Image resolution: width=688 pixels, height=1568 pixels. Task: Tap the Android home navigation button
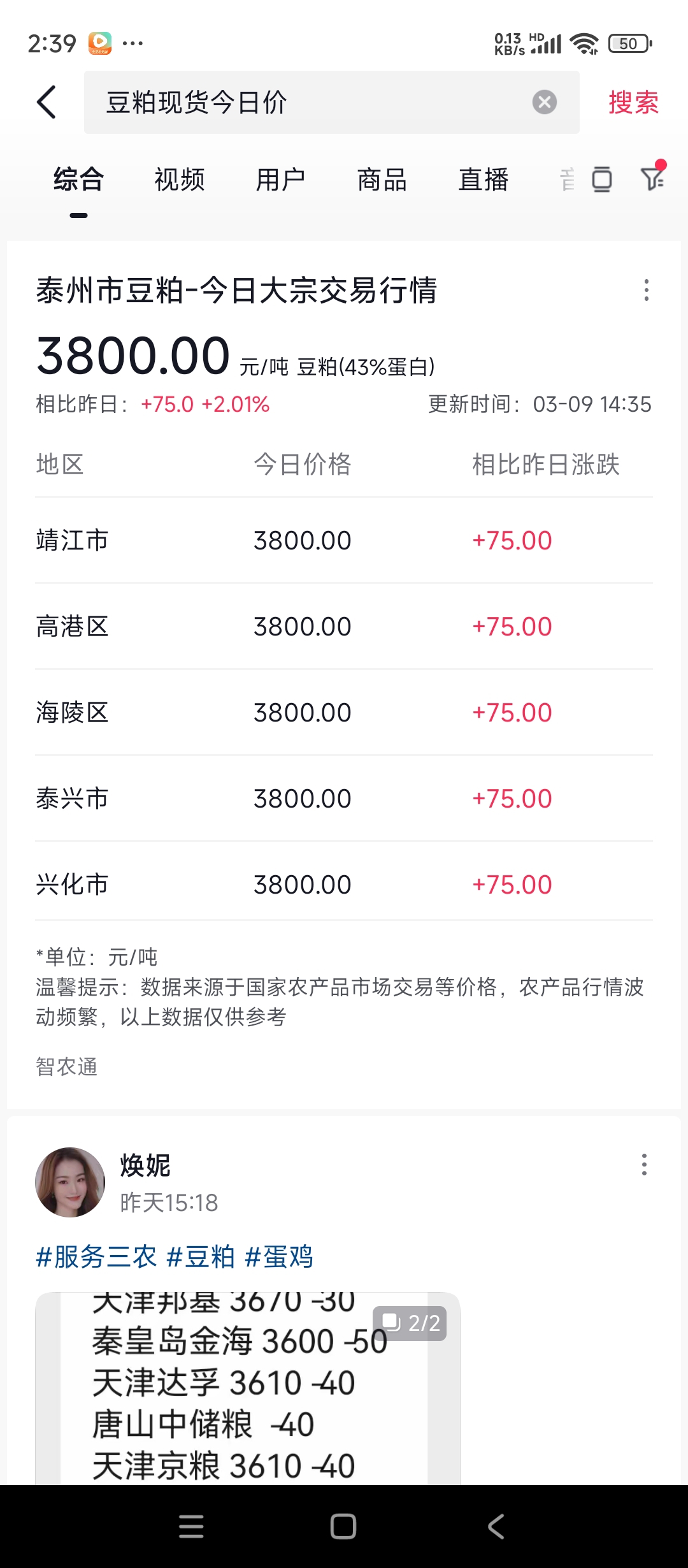(x=343, y=1527)
